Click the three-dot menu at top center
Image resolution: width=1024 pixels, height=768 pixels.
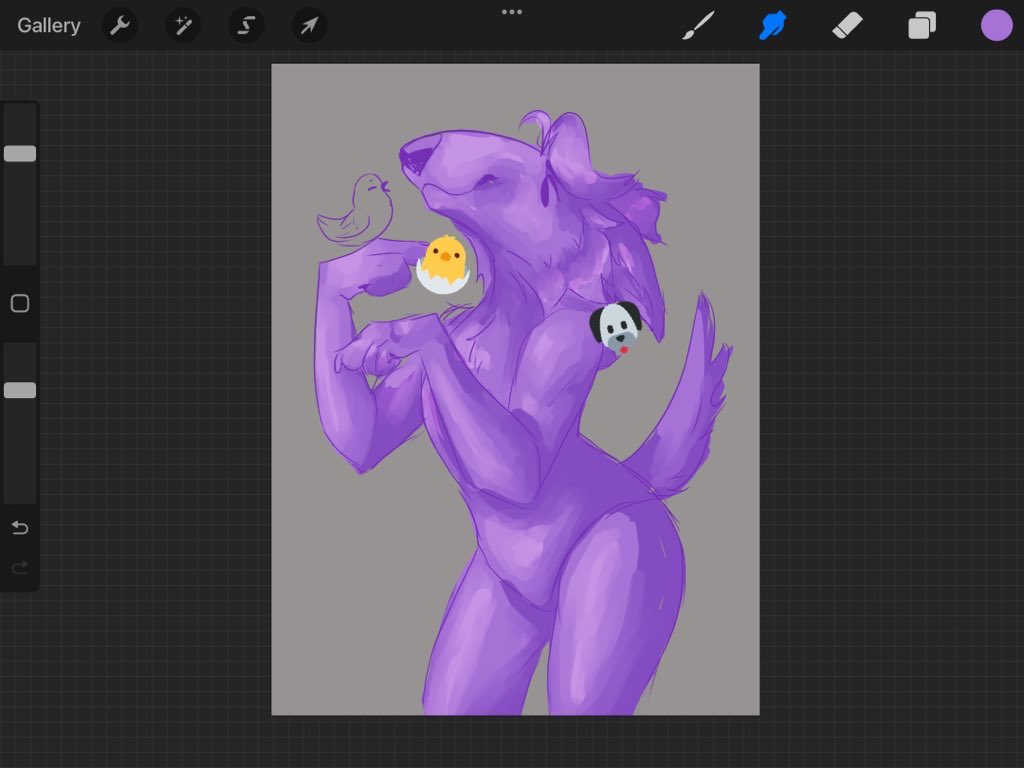pyautogui.click(x=511, y=12)
